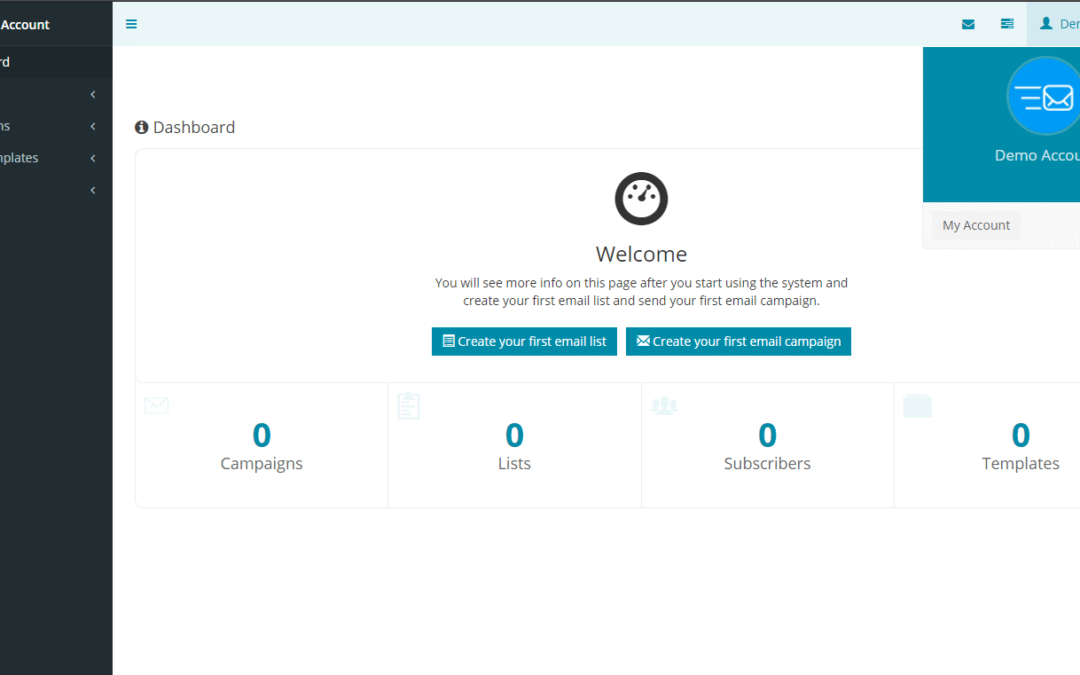This screenshot has height=675, width=1080.
Task: Click the people icon in the Subscribers tile
Action: [664, 406]
